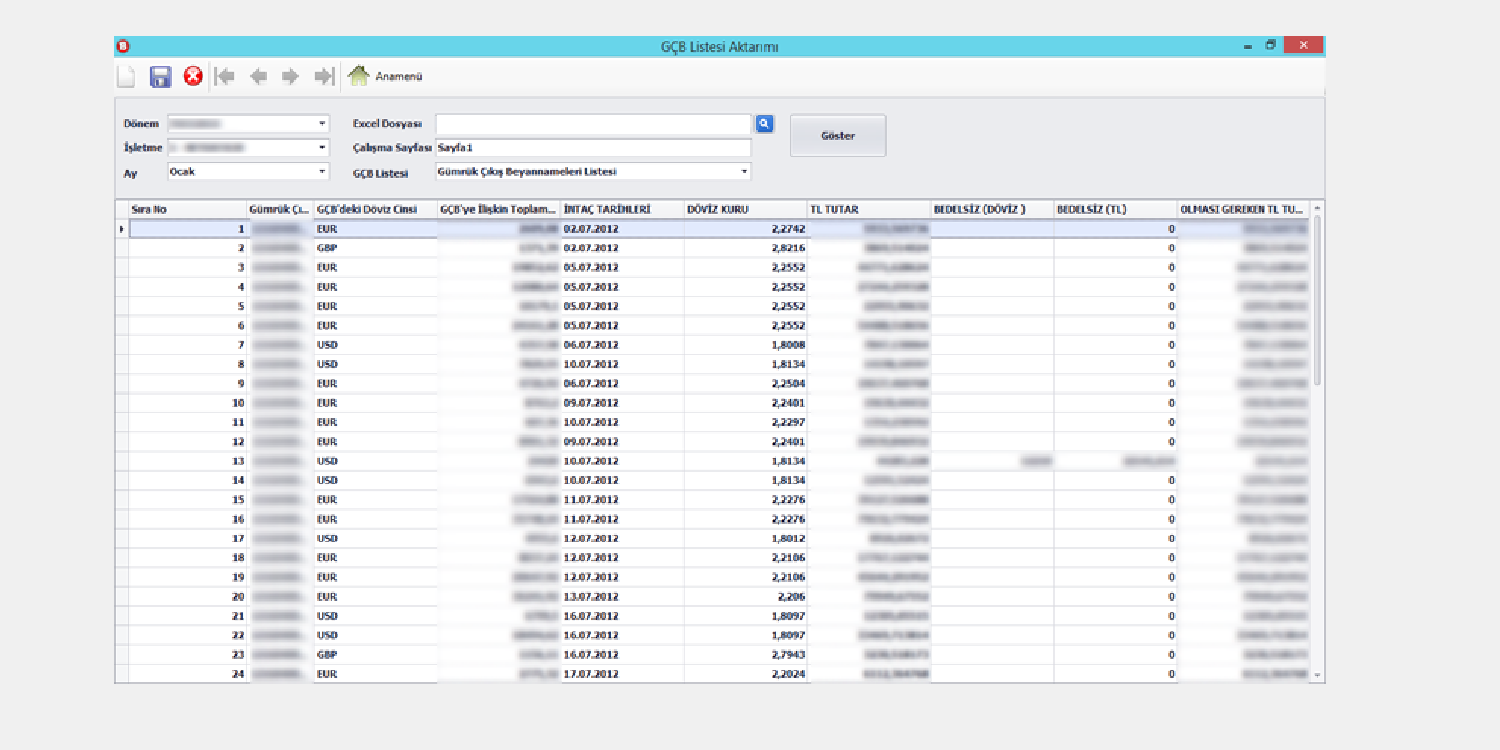The image size is (1500, 750).
Task: Click the table's vertical scrollbar
Action: (x=1317, y=300)
